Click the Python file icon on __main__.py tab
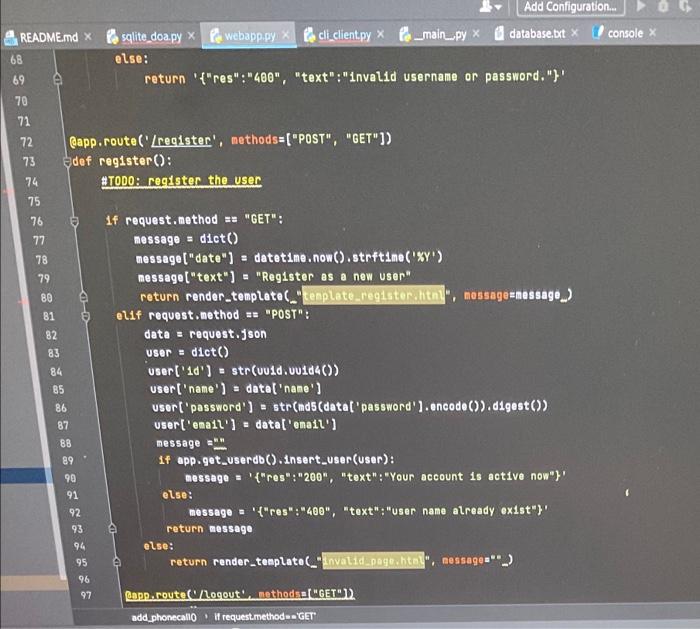 pos(405,34)
